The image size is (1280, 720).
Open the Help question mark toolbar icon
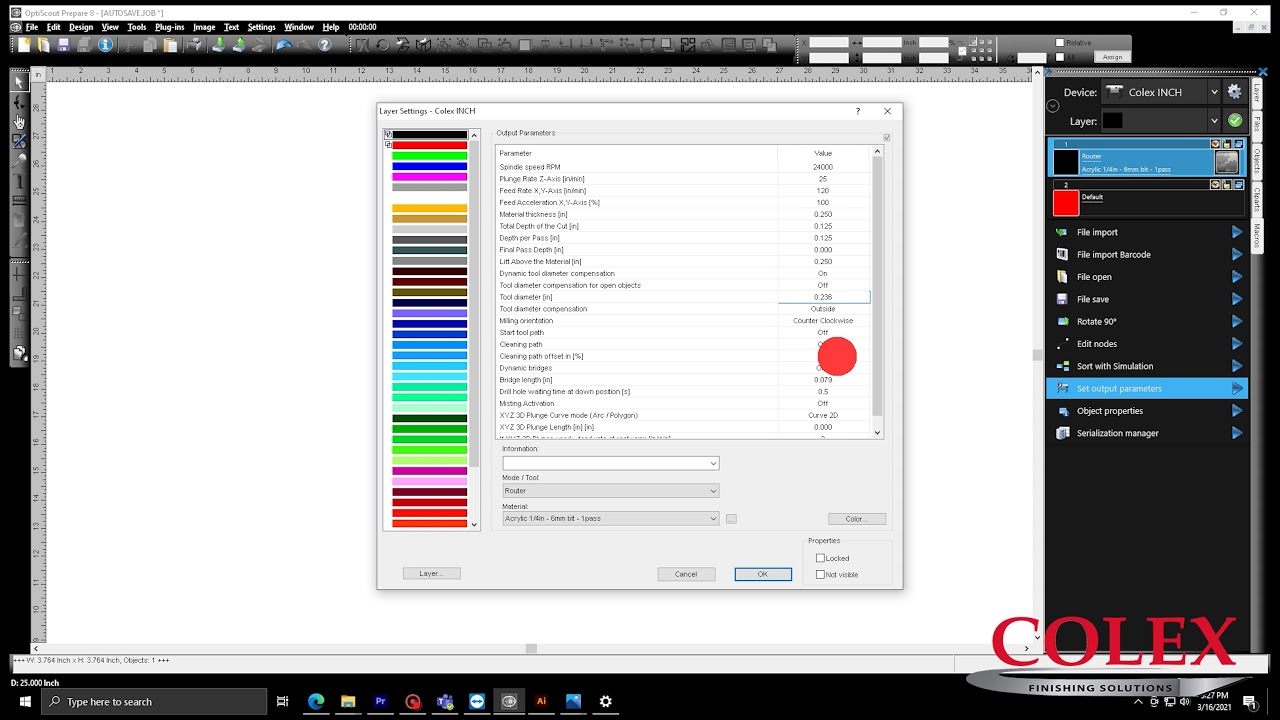324,45
